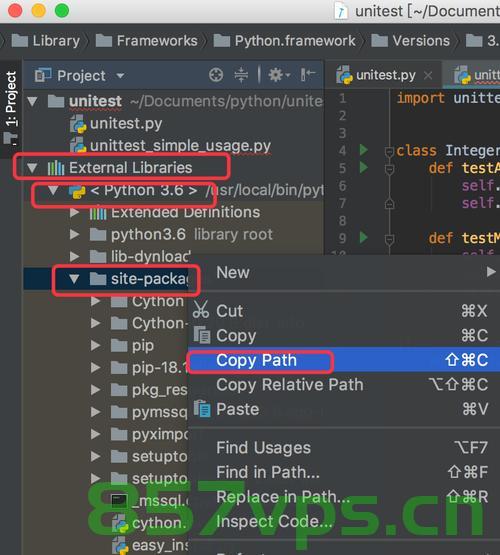Click the fold marker on line 4
The image size is (500, 555).
pyautogui.click(x=389, y=152)
